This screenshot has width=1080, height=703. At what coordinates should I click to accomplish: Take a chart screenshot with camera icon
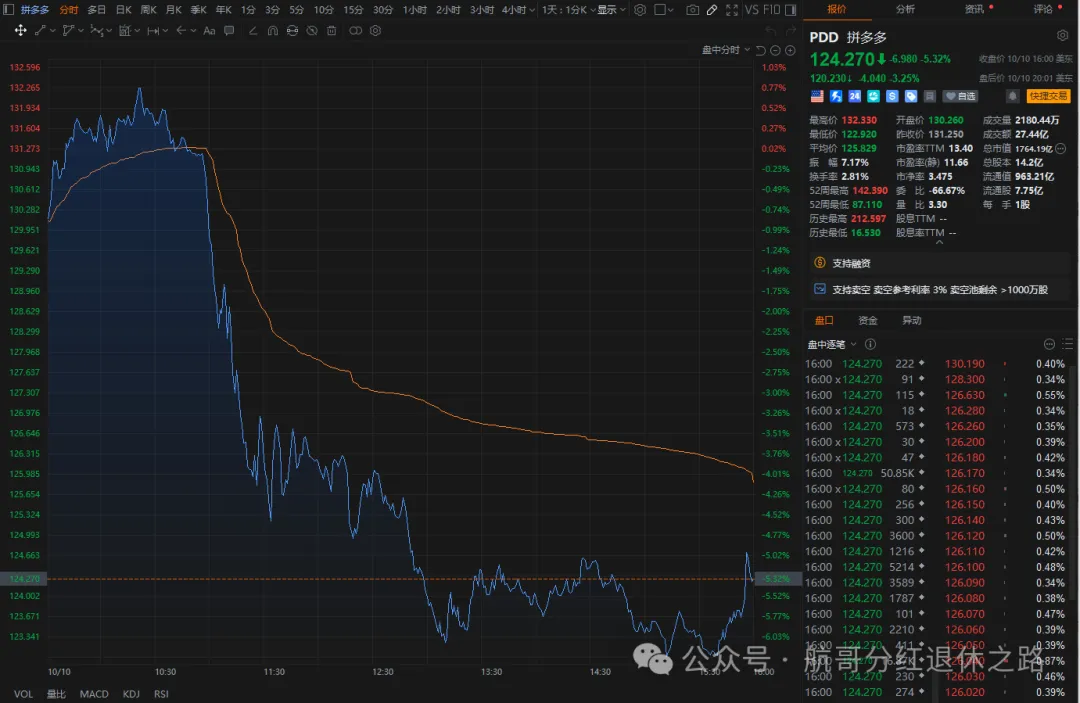(x=693, y=10)
